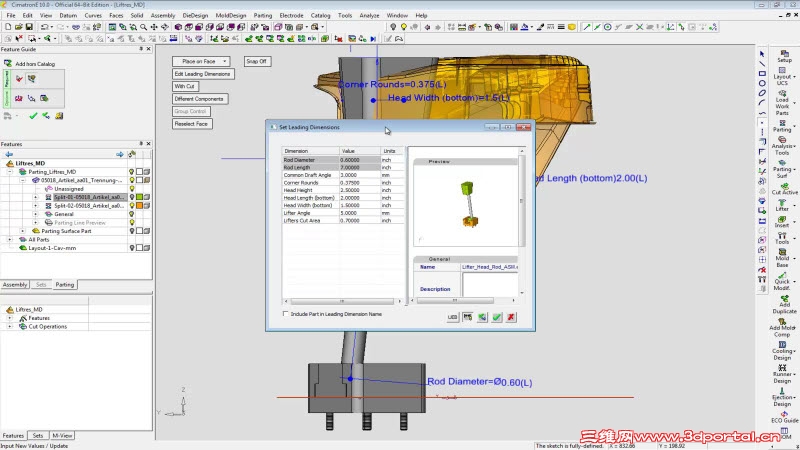The image size is (800, 450).
Task: Expand the Split-02-05018_Artikel node
Action: pos(35,206)
